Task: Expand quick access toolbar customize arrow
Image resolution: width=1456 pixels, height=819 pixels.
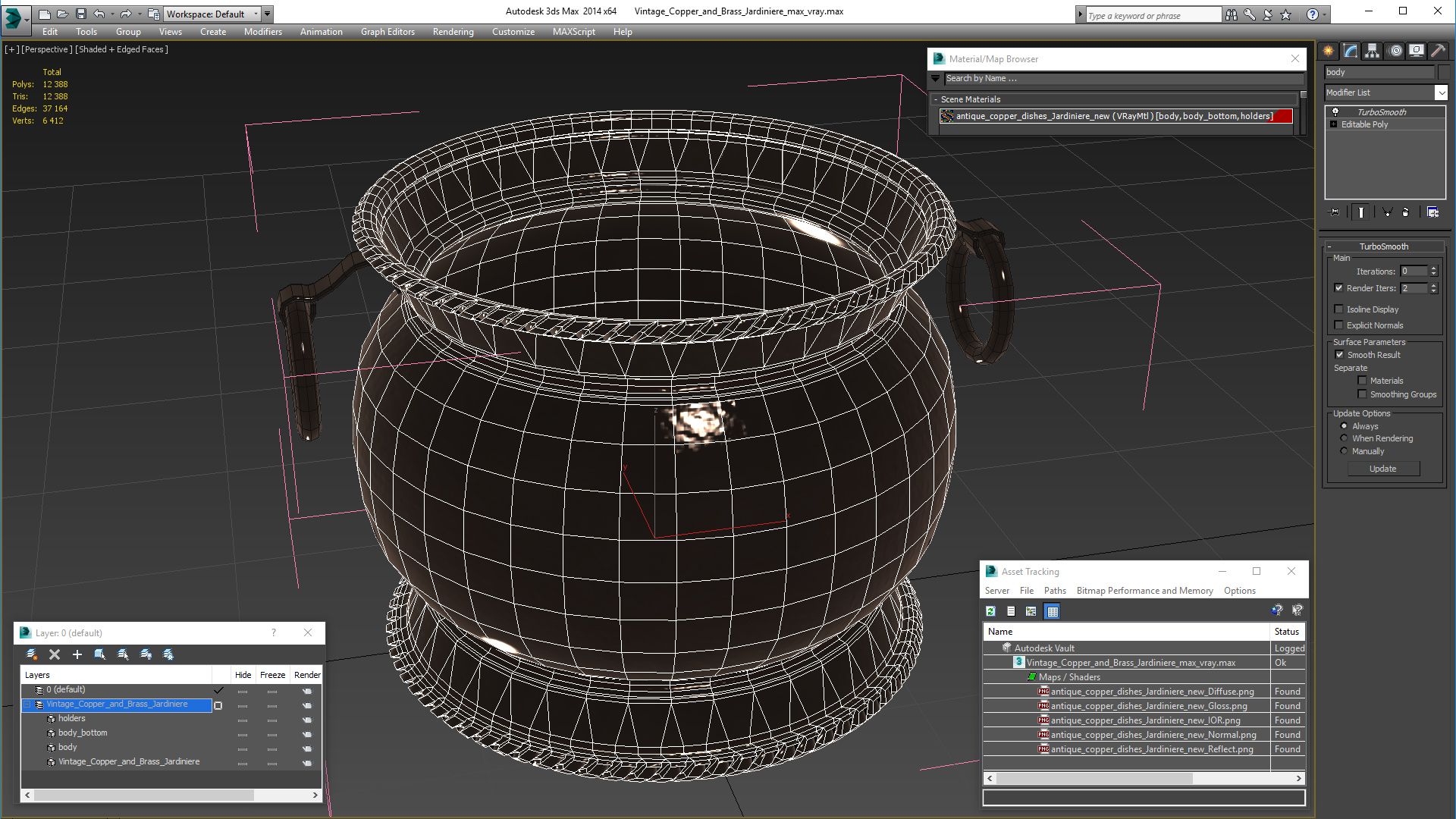Action: pyautogui.click(x=268, y=14)
